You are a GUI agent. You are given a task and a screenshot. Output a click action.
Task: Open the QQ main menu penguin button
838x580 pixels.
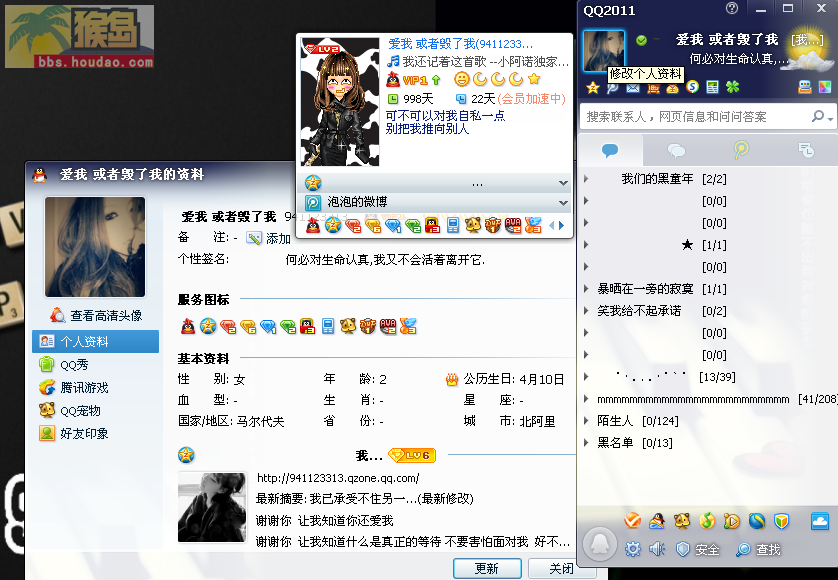point(600,544)
